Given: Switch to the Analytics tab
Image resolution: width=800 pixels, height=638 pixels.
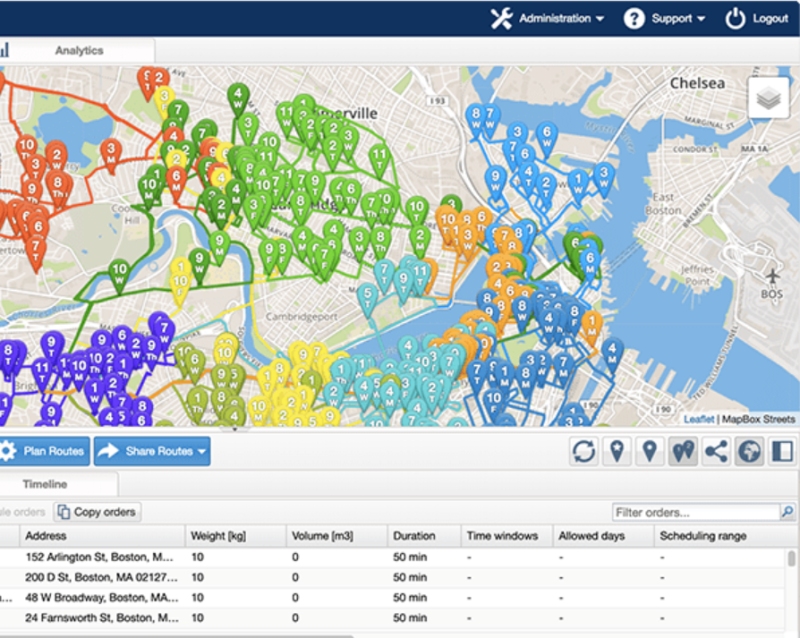Looking at the screenshot, I should click(x=79, y=51).
